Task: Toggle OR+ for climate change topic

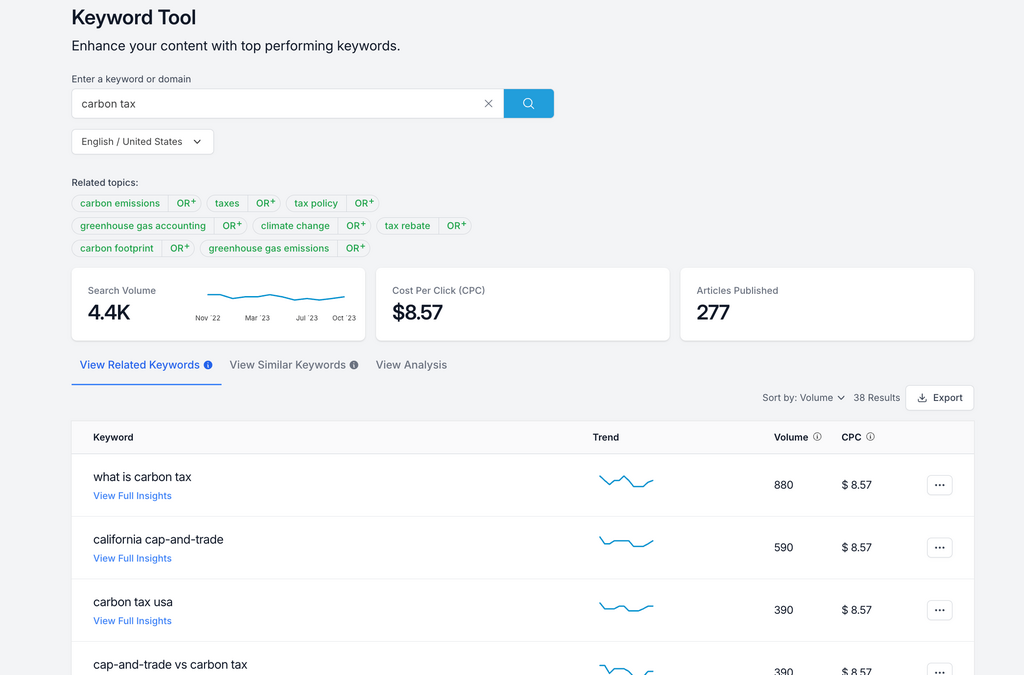Action: pos(355,226)
